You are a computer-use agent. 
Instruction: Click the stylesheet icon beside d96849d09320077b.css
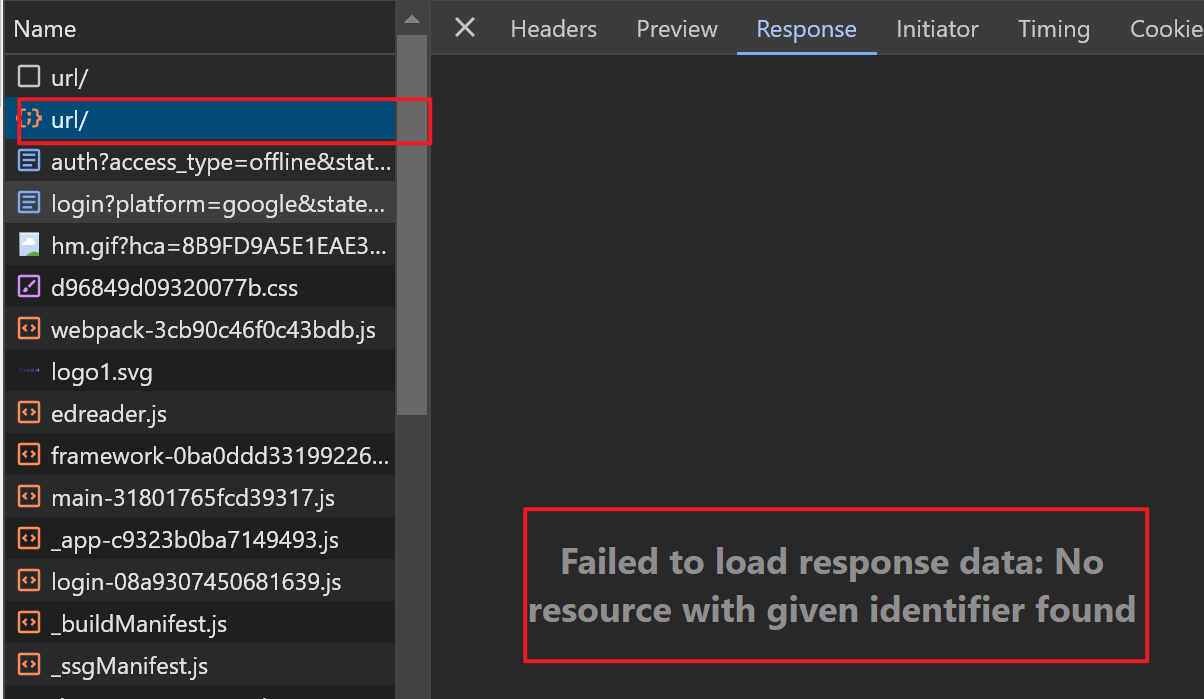(30, 287)
